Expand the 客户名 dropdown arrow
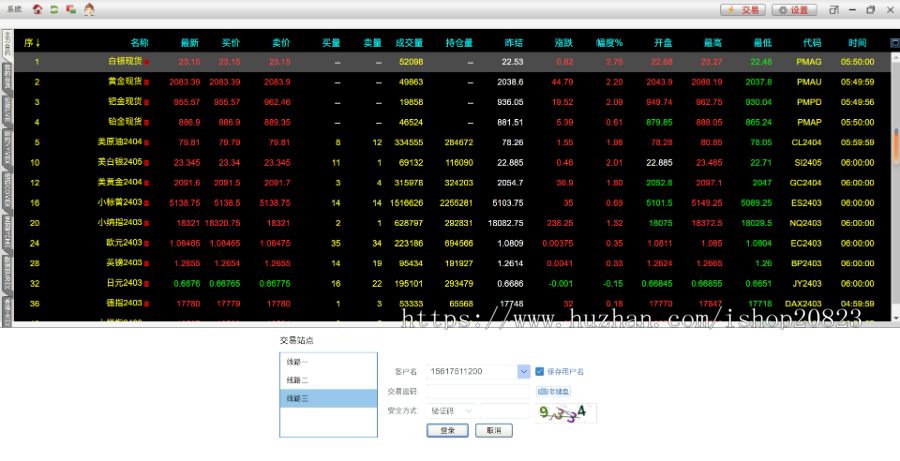The height and width of the screenshot is (461, 900). (523, 371)
